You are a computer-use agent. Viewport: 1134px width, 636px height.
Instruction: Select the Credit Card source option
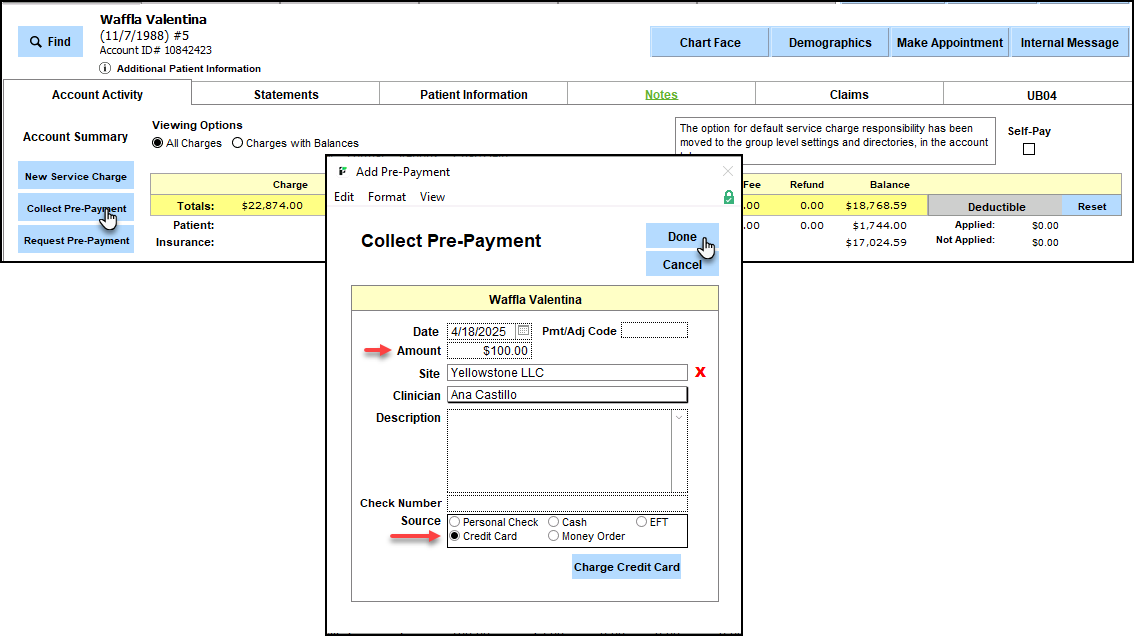point(455,536)
